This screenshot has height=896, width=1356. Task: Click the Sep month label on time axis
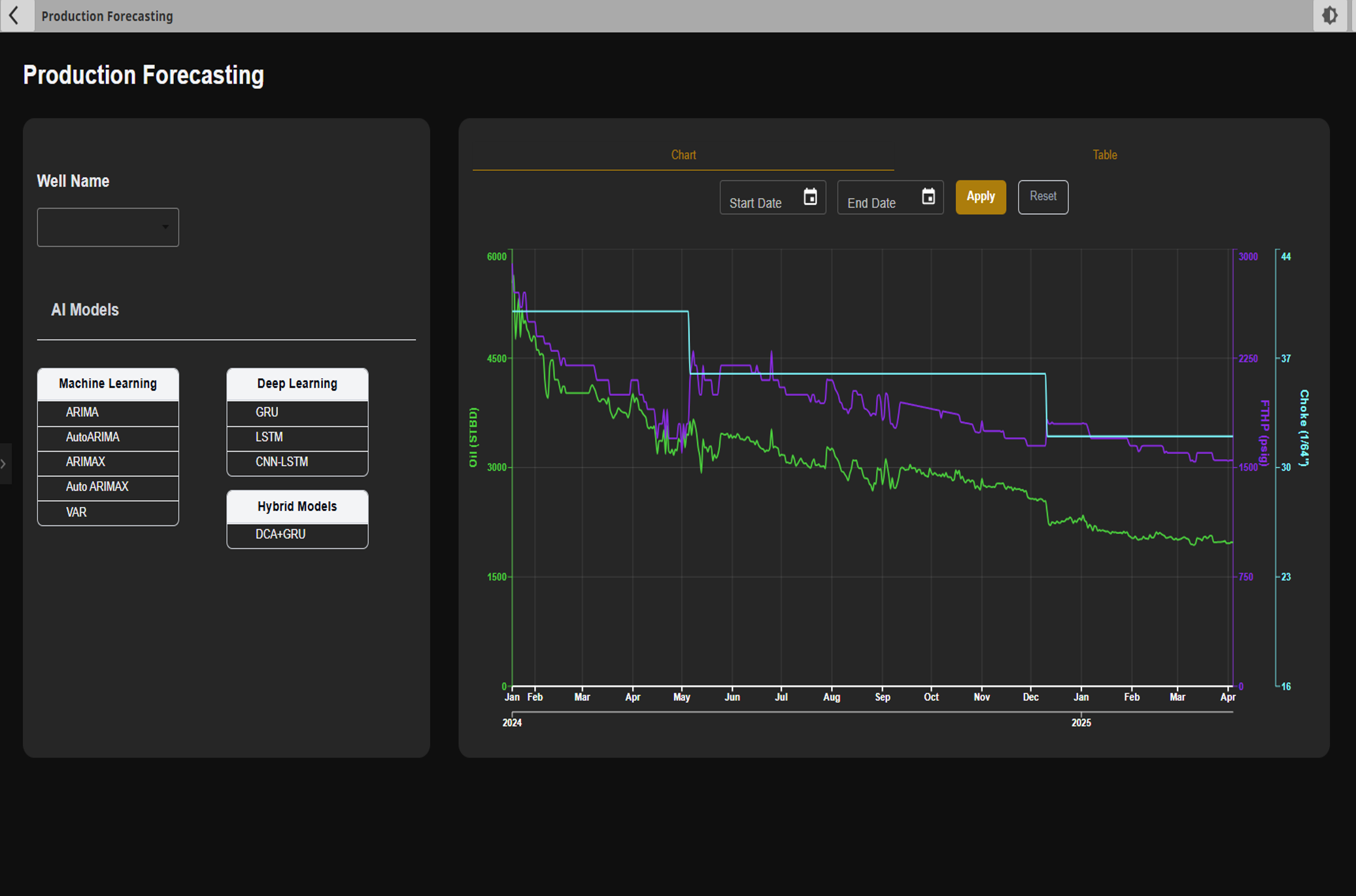(883, 697)
